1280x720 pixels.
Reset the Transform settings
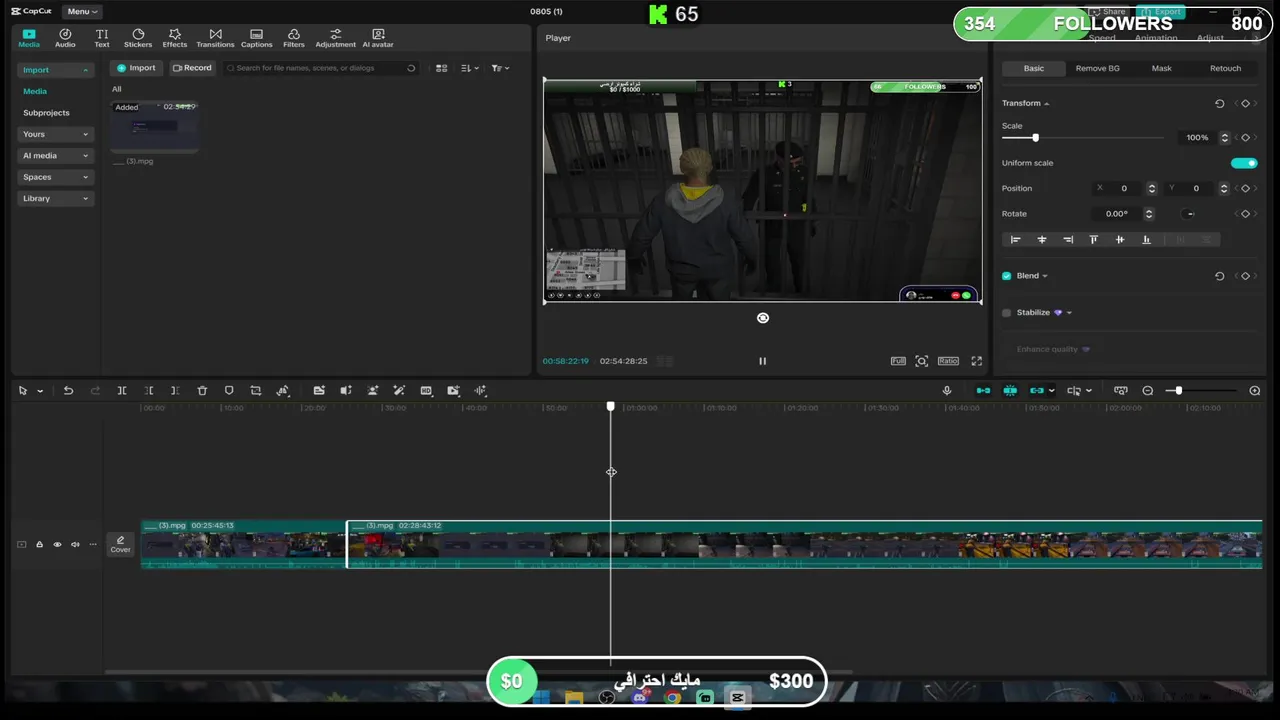point(1219,103)
